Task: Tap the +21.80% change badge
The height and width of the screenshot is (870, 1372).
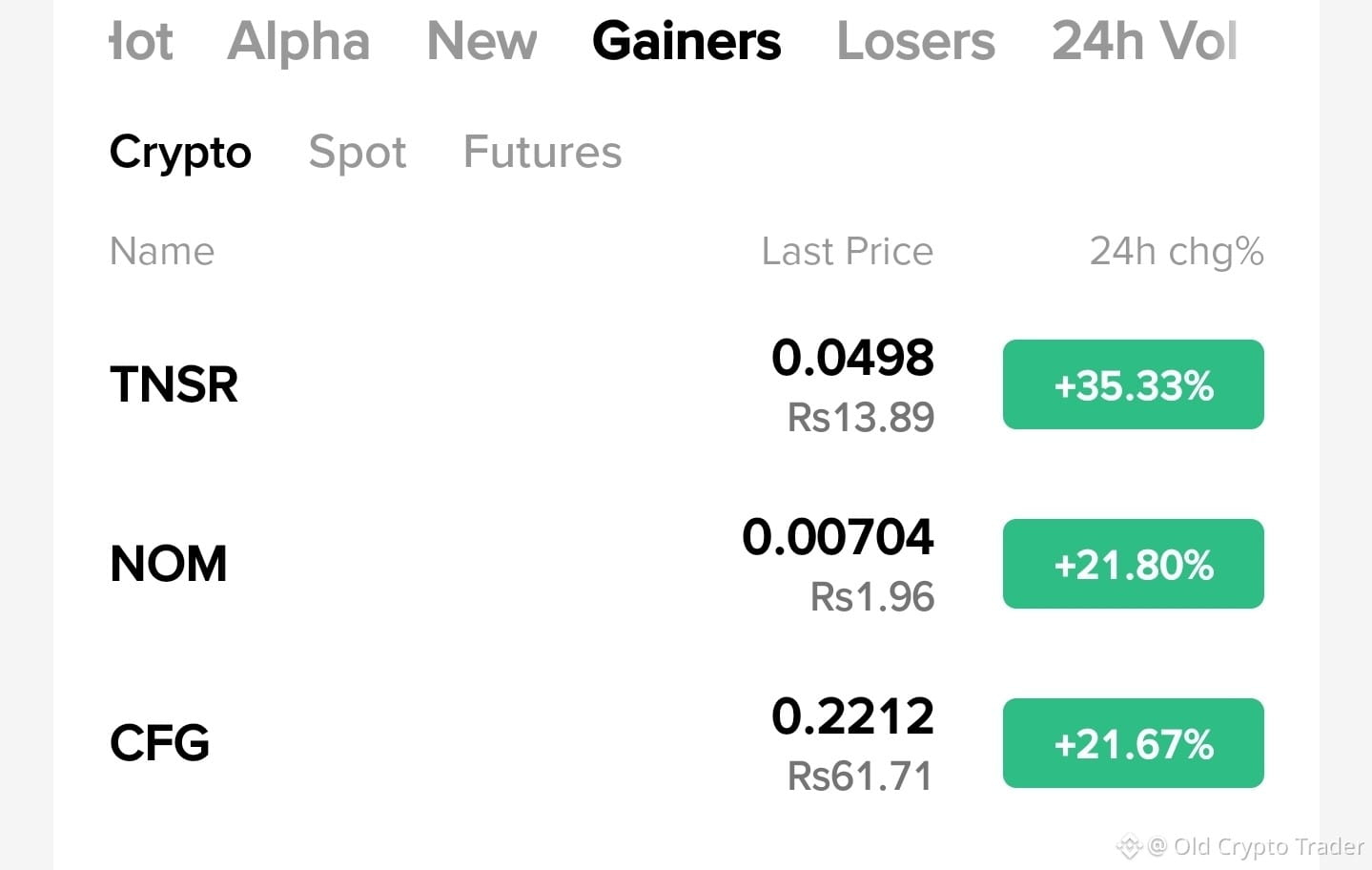Action: 1134,564
